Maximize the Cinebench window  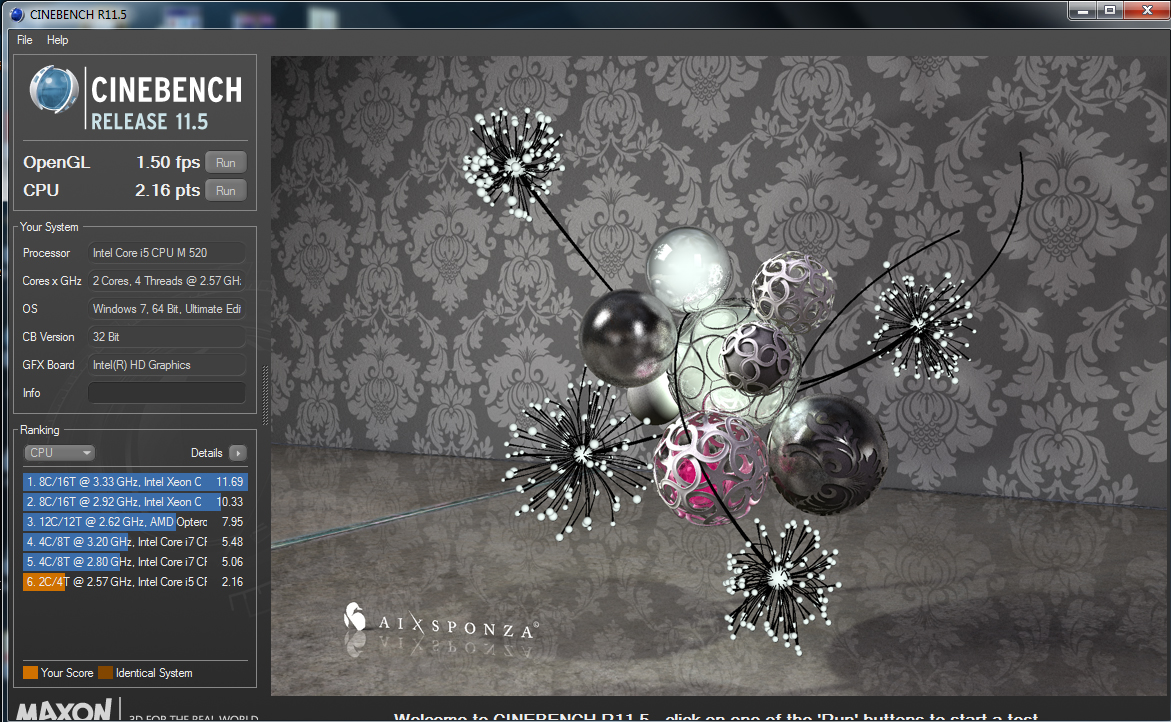click(1111, 10)
